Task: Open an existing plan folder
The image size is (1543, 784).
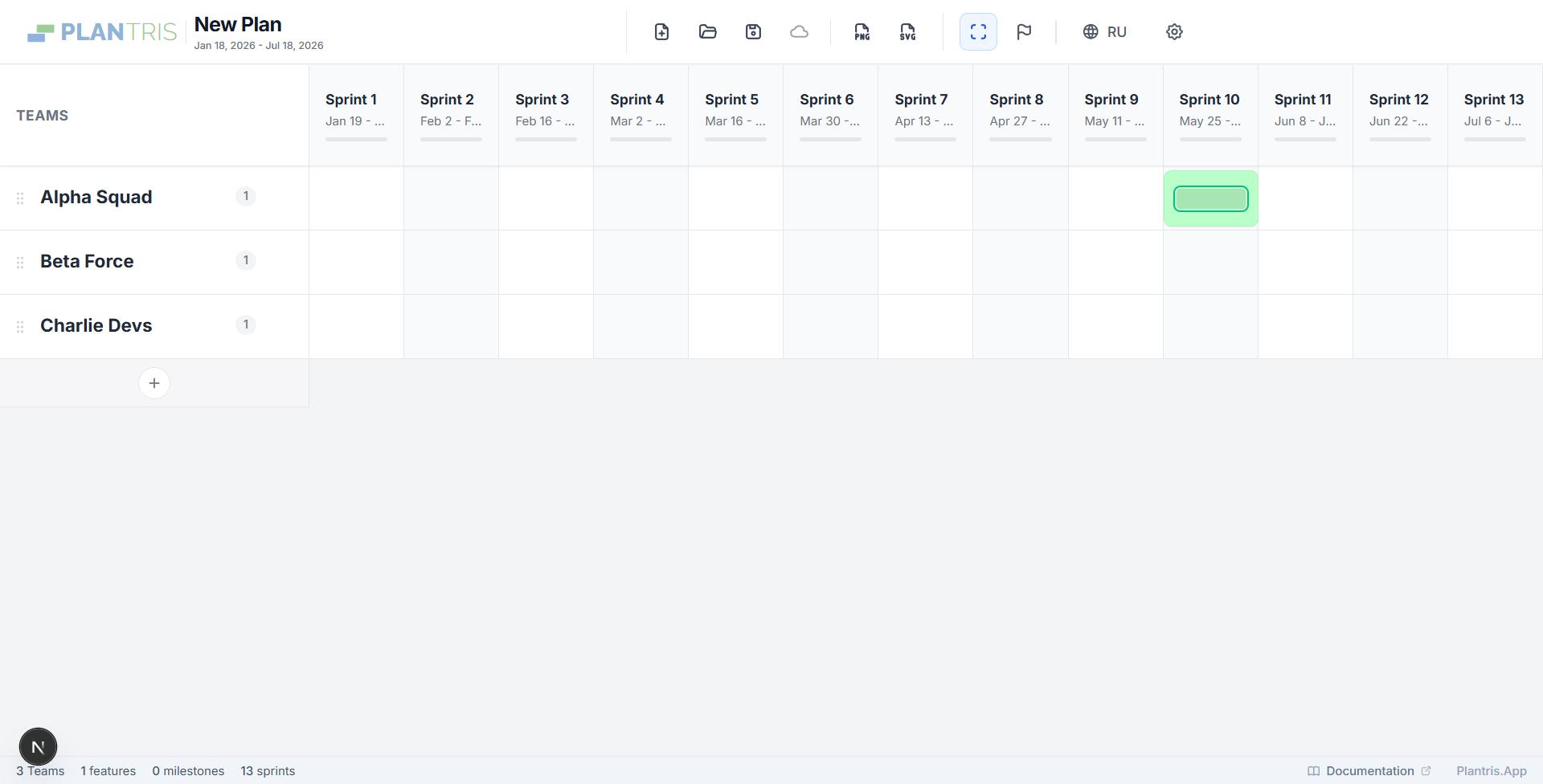Action: pos(707,32)
